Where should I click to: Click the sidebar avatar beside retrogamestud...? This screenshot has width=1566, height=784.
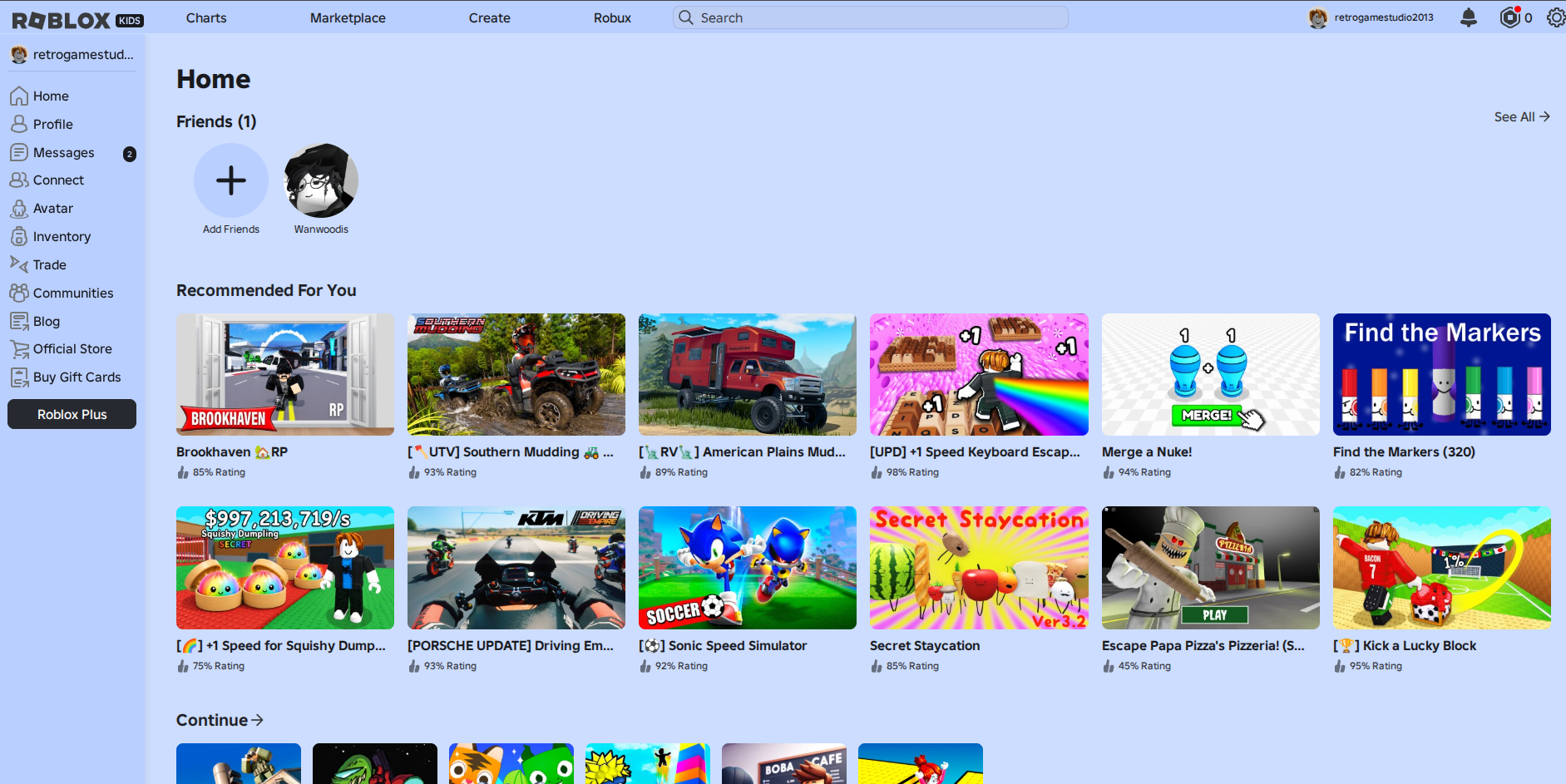click(19, 55)
